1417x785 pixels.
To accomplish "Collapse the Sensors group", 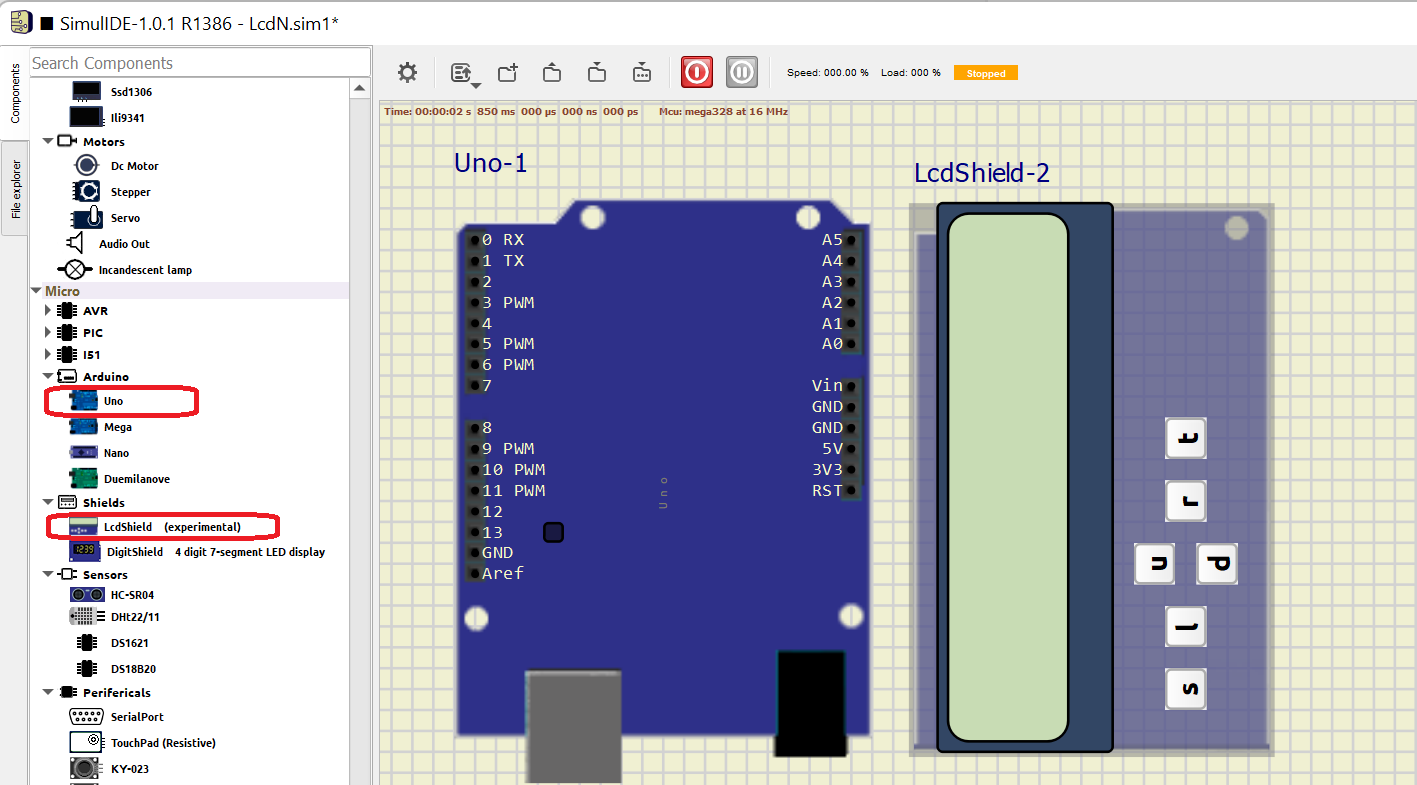I will (x=48, y=575).
